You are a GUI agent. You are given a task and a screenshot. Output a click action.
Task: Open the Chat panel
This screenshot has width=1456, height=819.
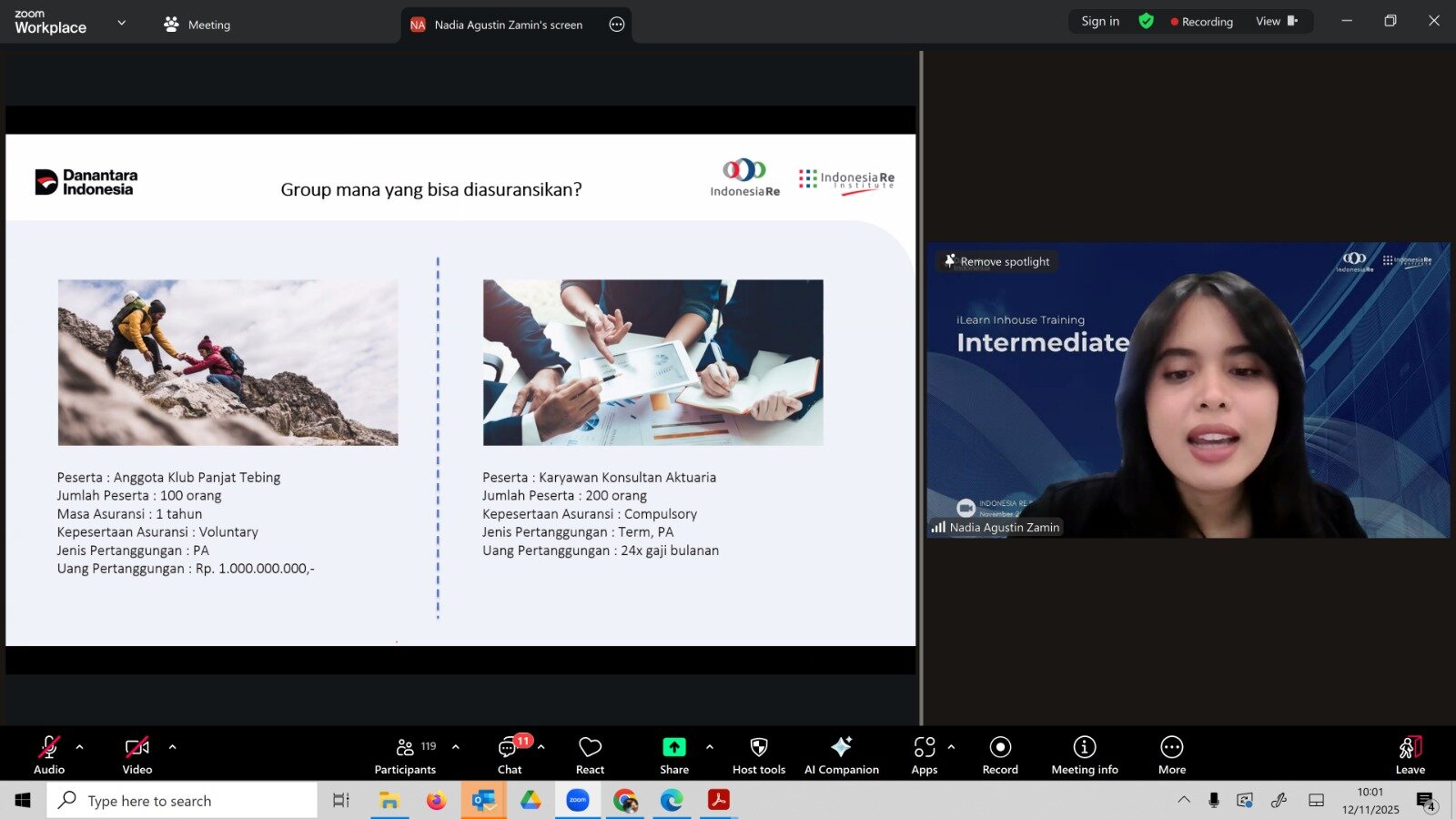point(509,755)
